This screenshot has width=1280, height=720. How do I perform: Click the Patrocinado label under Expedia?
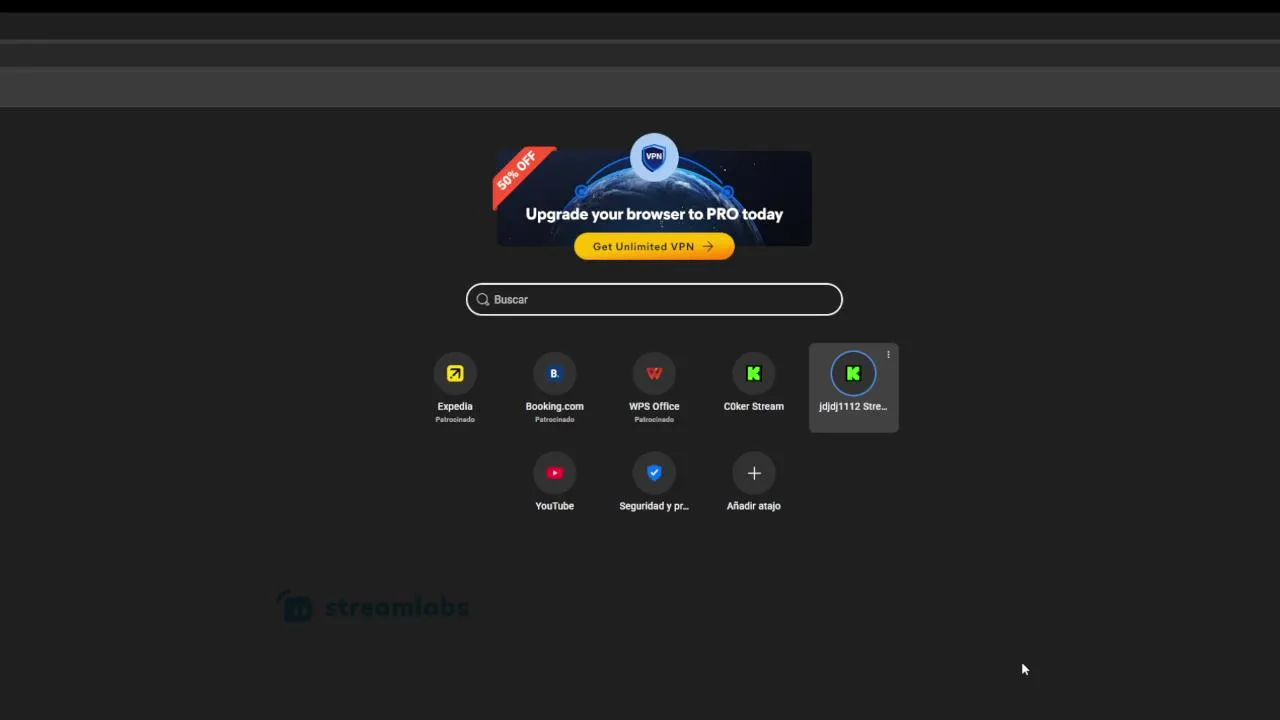(455, 419)
